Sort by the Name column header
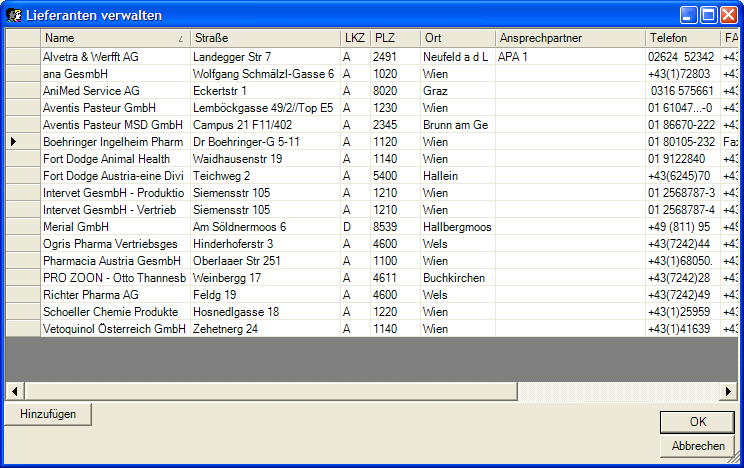 tap(115, 38)
